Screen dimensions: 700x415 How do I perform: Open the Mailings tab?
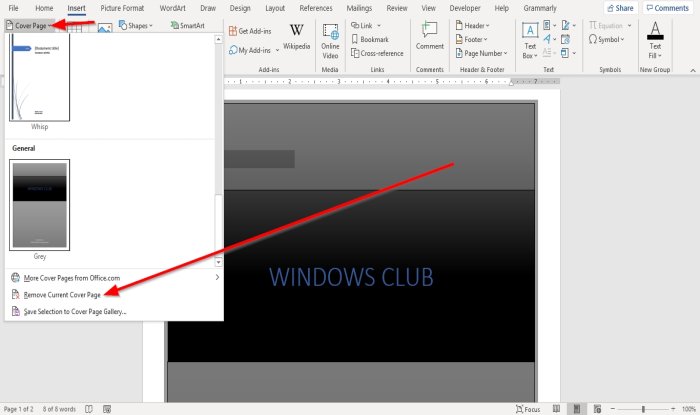point(359,8)
